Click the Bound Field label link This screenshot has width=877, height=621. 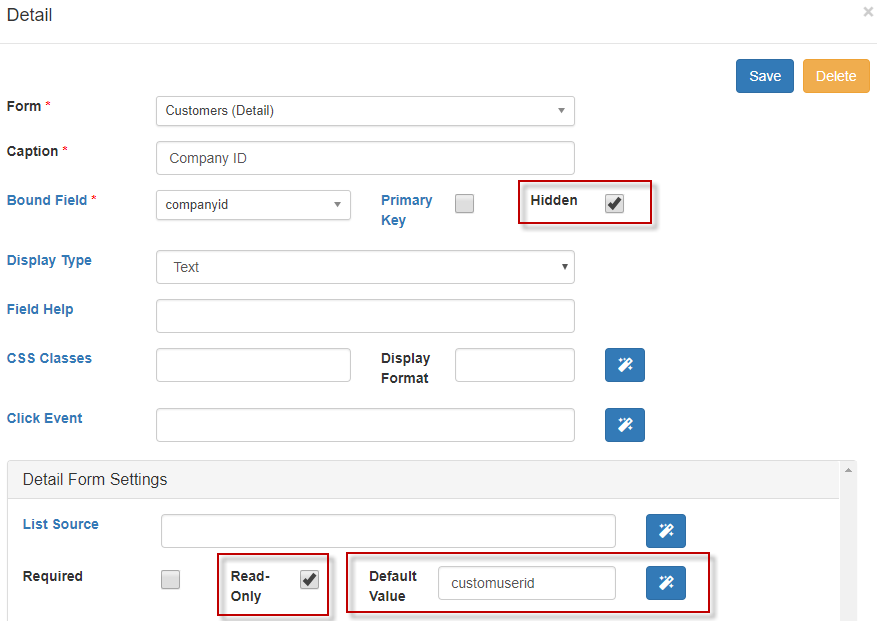click(x=47, y=200)
